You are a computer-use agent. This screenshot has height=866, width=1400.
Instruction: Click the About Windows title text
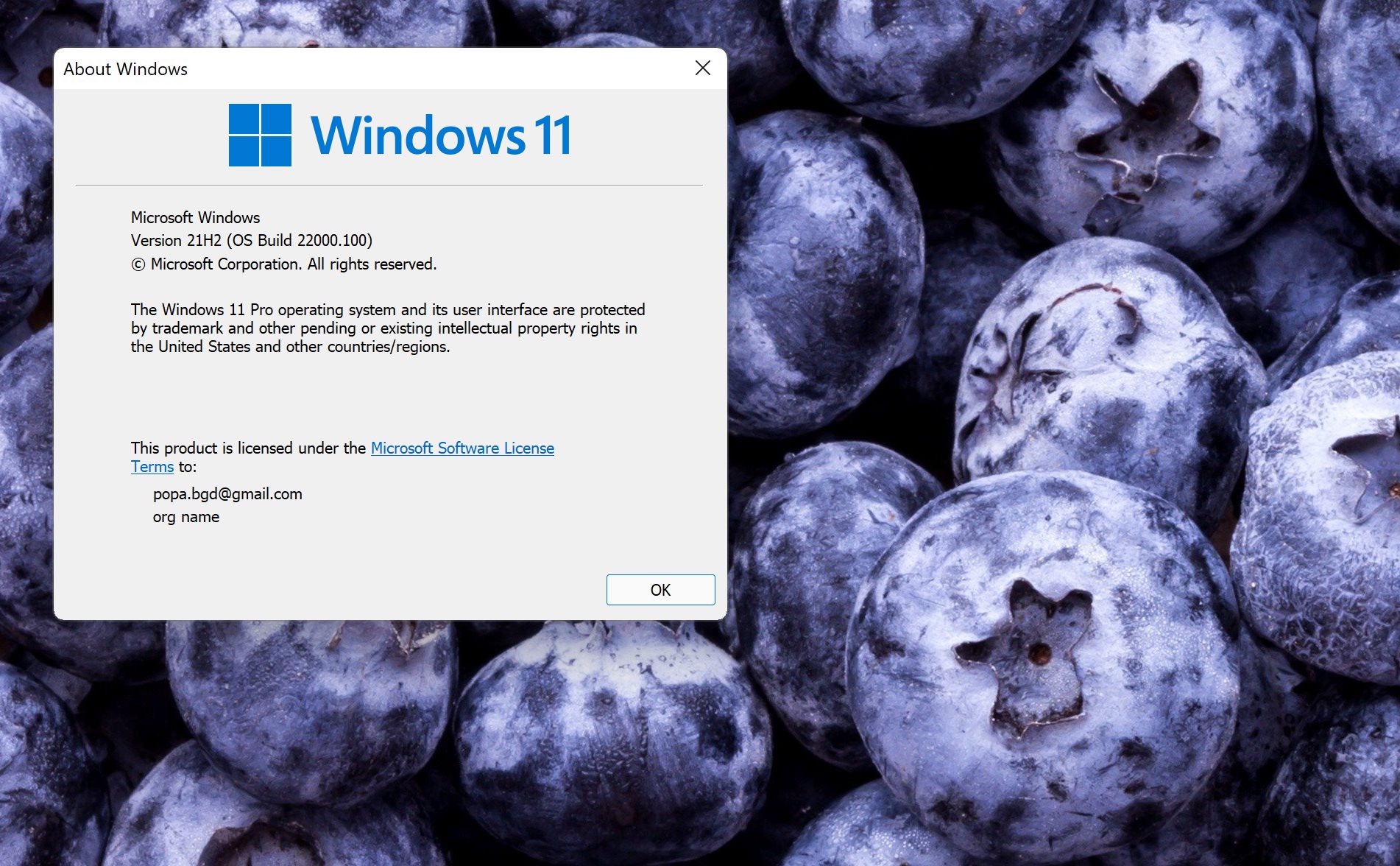tap(126, 69)
